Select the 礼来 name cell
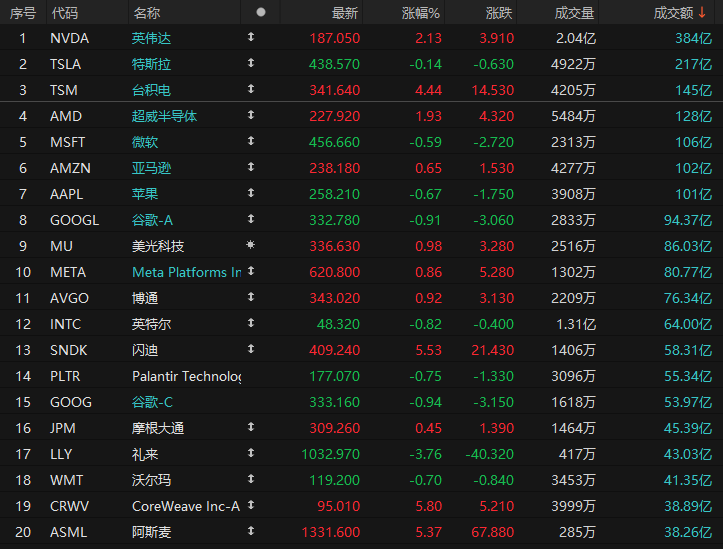Image resolution: width=723 pixels, height=549 pixels. [x=145, y=455]
